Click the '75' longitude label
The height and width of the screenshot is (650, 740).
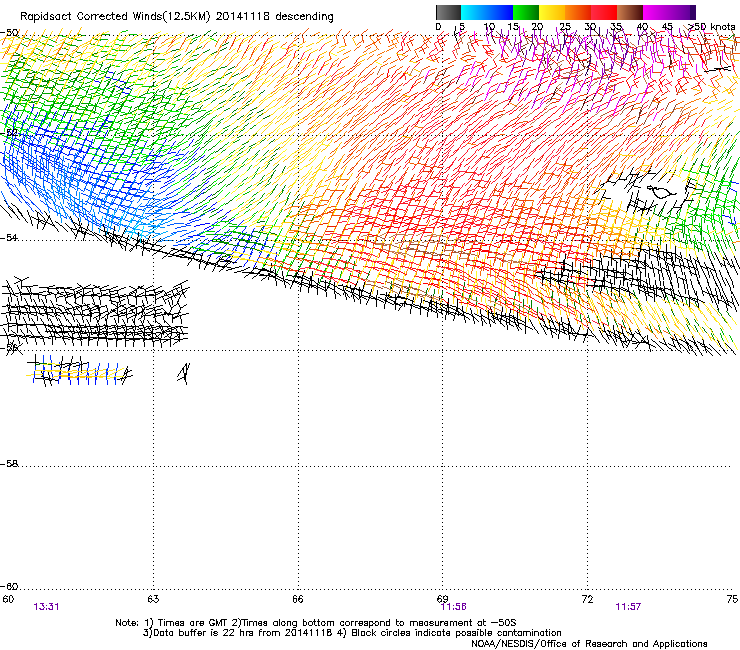[732, 599]
